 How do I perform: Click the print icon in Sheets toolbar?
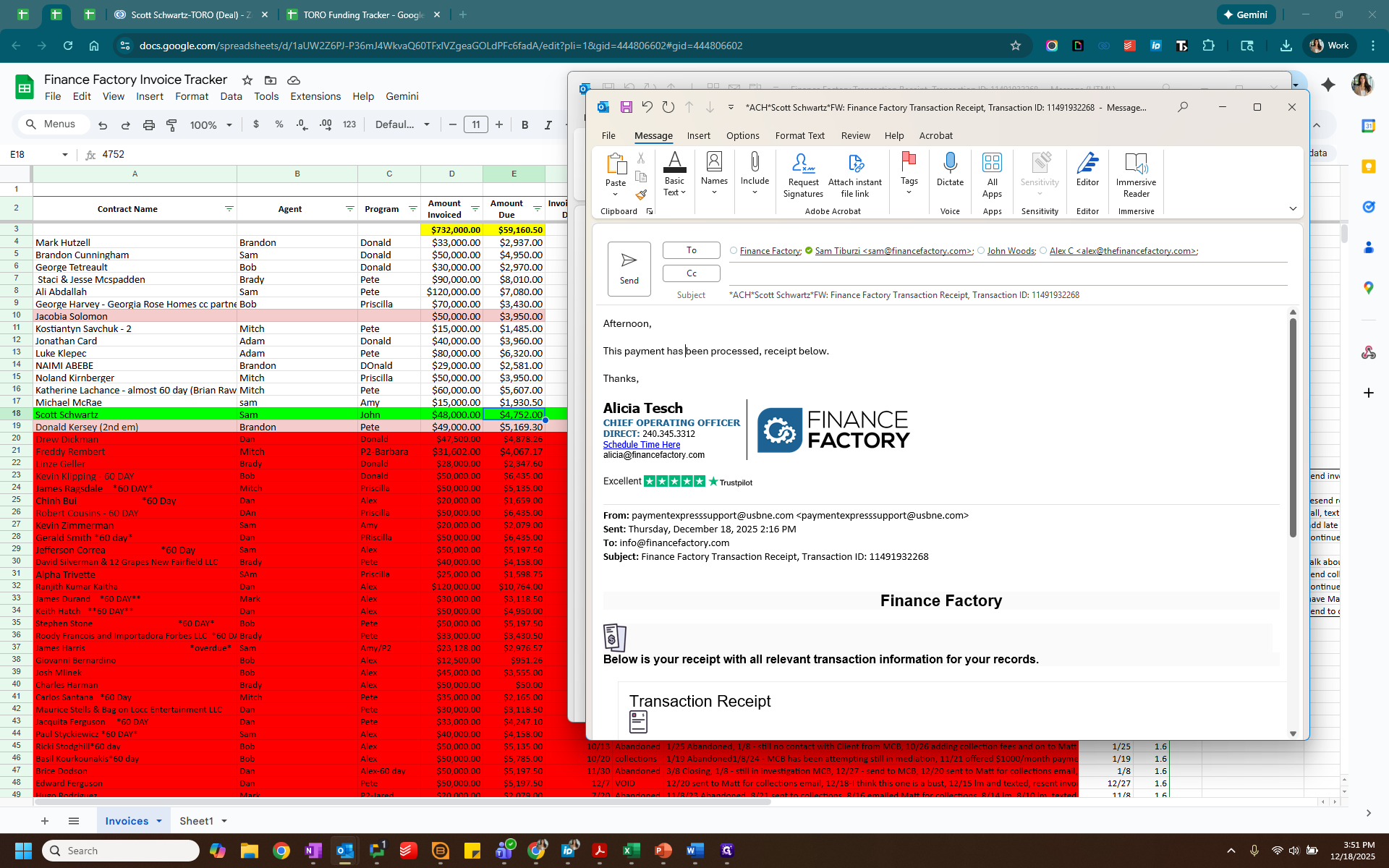click(148, 125)
